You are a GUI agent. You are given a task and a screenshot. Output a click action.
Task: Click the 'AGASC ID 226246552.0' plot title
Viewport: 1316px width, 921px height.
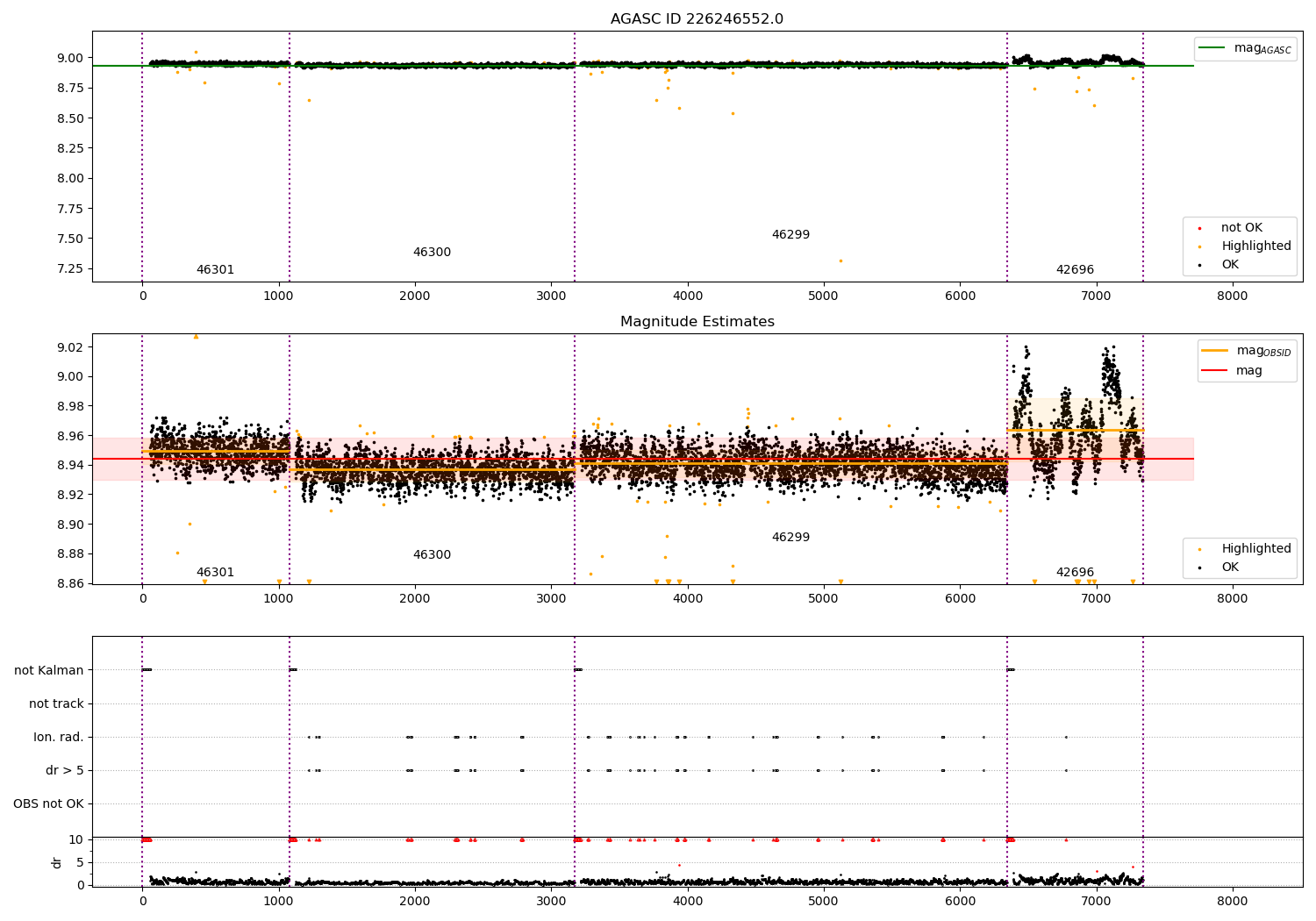click(x=697, y=19)
